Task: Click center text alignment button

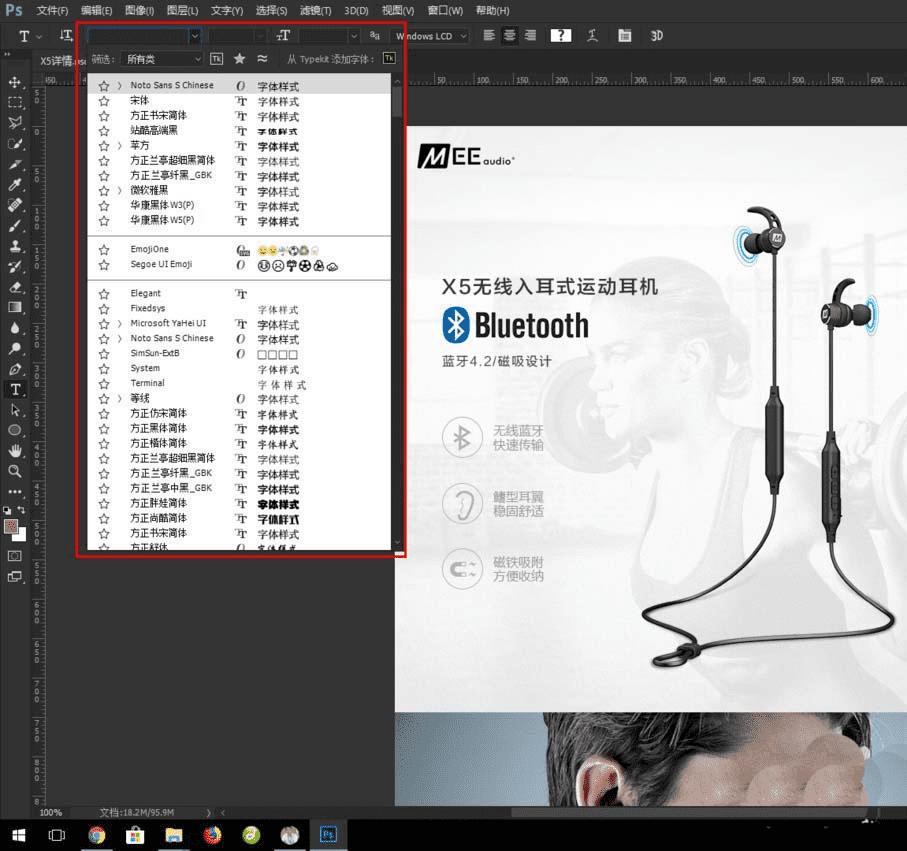Action: [510, 36]
